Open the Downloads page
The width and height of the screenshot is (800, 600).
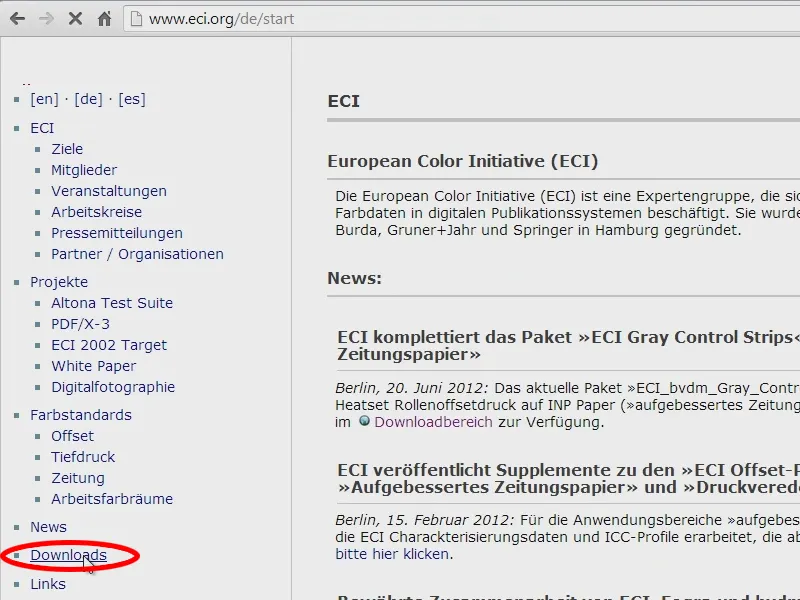68,555
